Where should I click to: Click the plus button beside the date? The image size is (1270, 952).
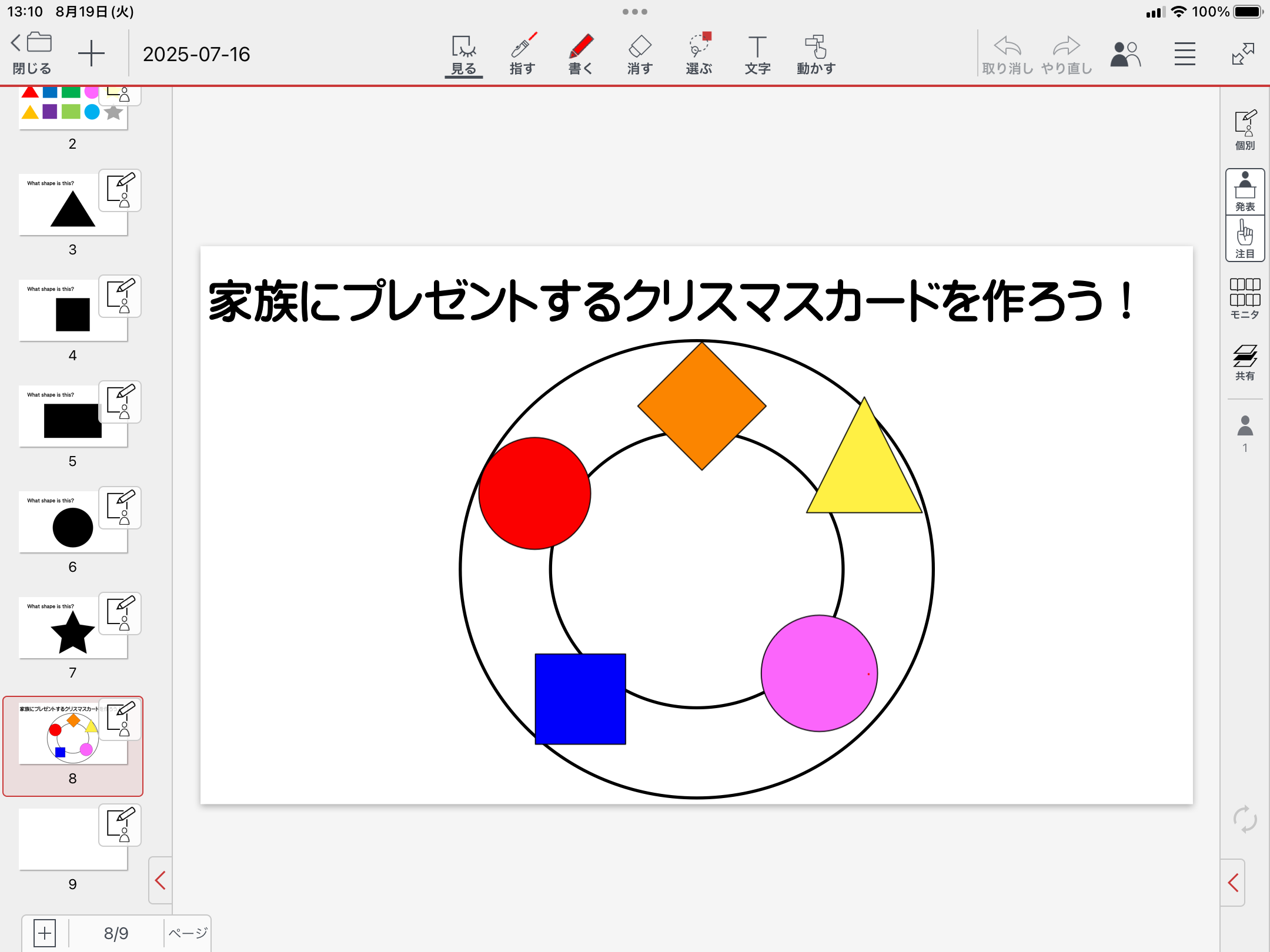[91, 54]
